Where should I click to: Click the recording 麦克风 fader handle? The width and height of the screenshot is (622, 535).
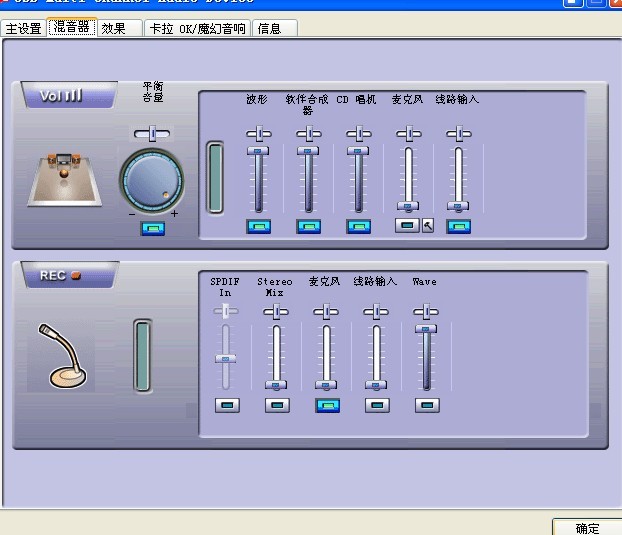326,385
